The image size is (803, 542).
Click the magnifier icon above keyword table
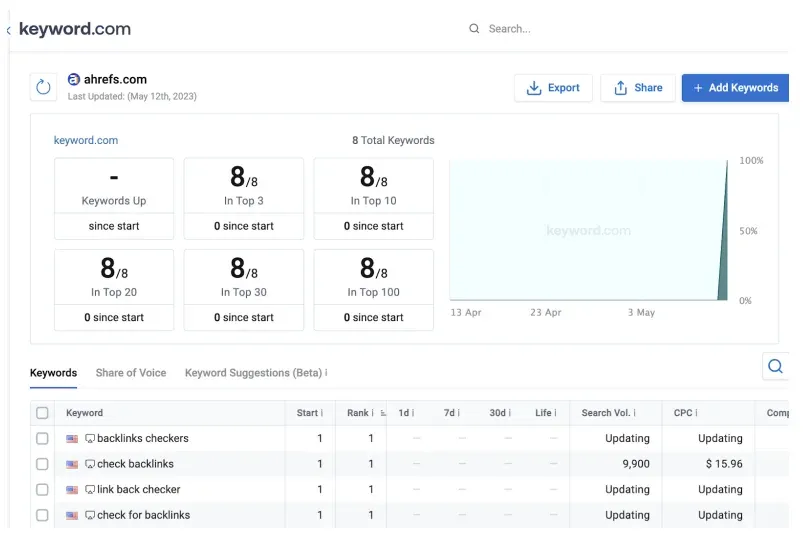point(775,367)
